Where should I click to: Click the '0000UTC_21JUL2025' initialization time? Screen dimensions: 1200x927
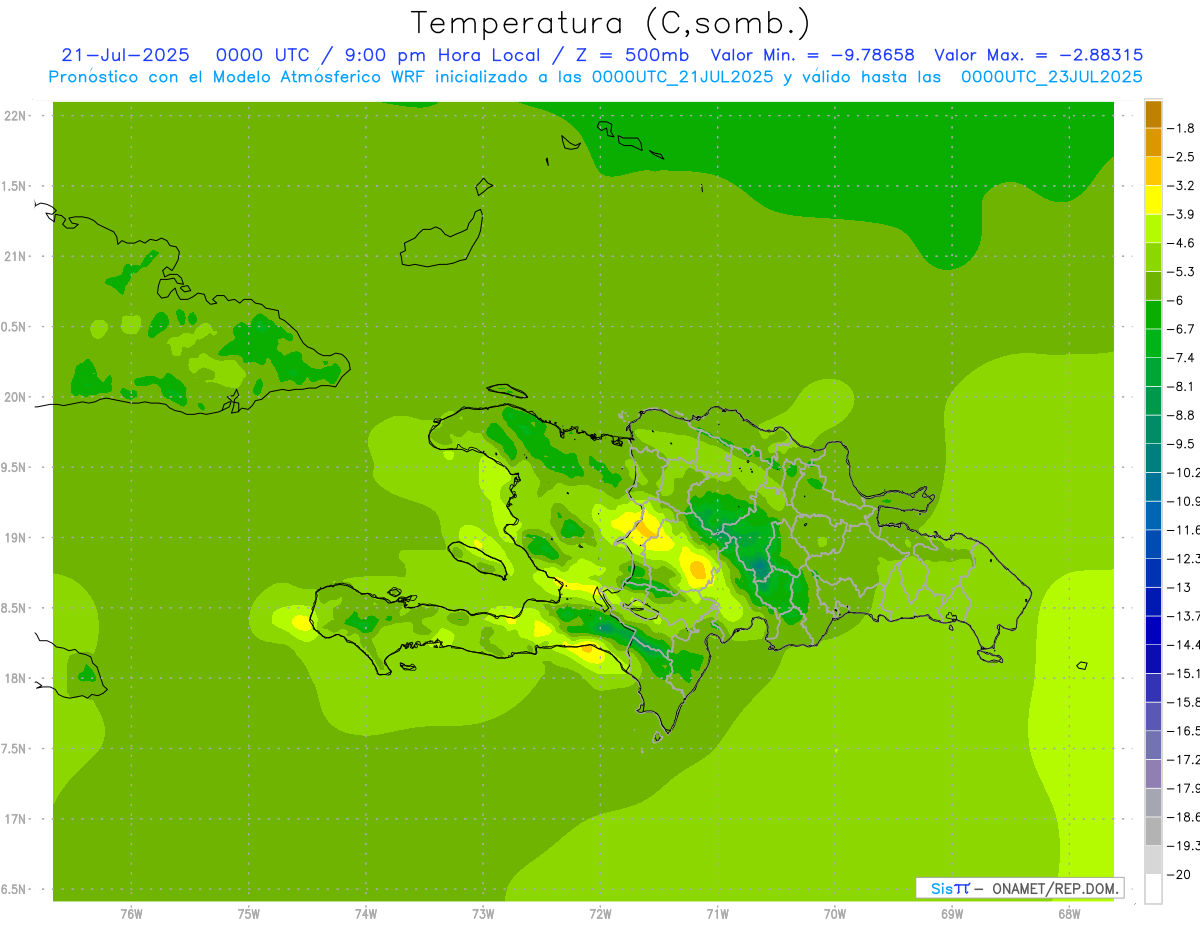[x=683, y=77]
